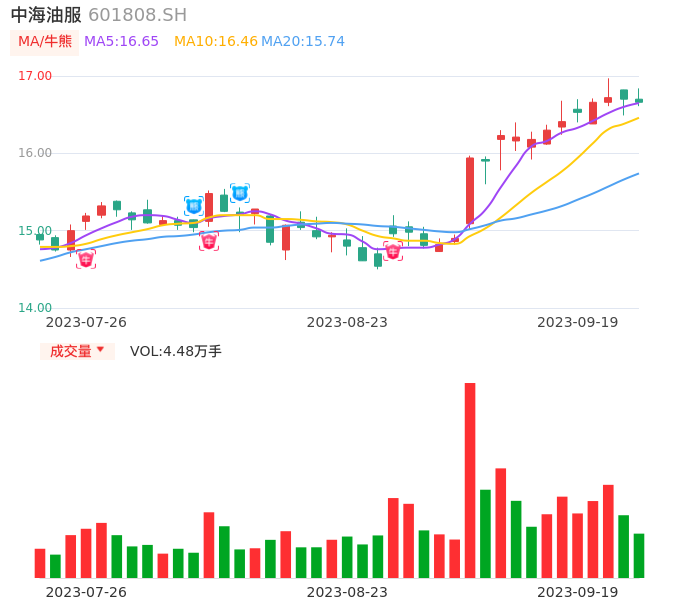This screenshot has width=686, height=606.
Task: Click the MA10:16.46 legend label
Action: [216, 41]
